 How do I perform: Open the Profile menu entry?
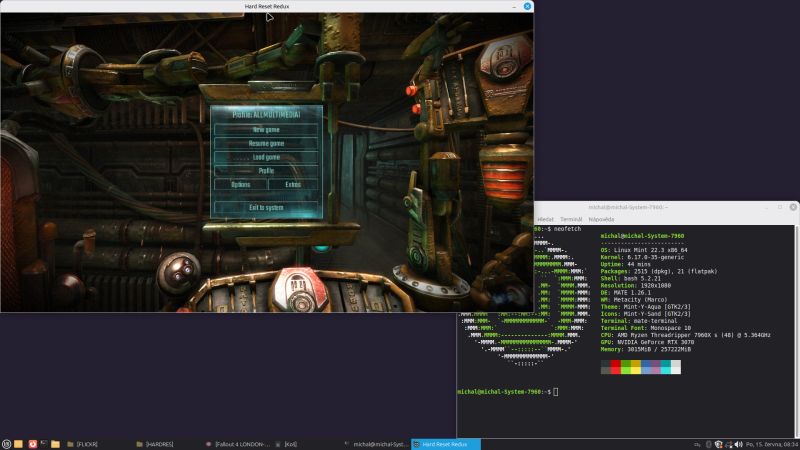(x=266, y=170)
